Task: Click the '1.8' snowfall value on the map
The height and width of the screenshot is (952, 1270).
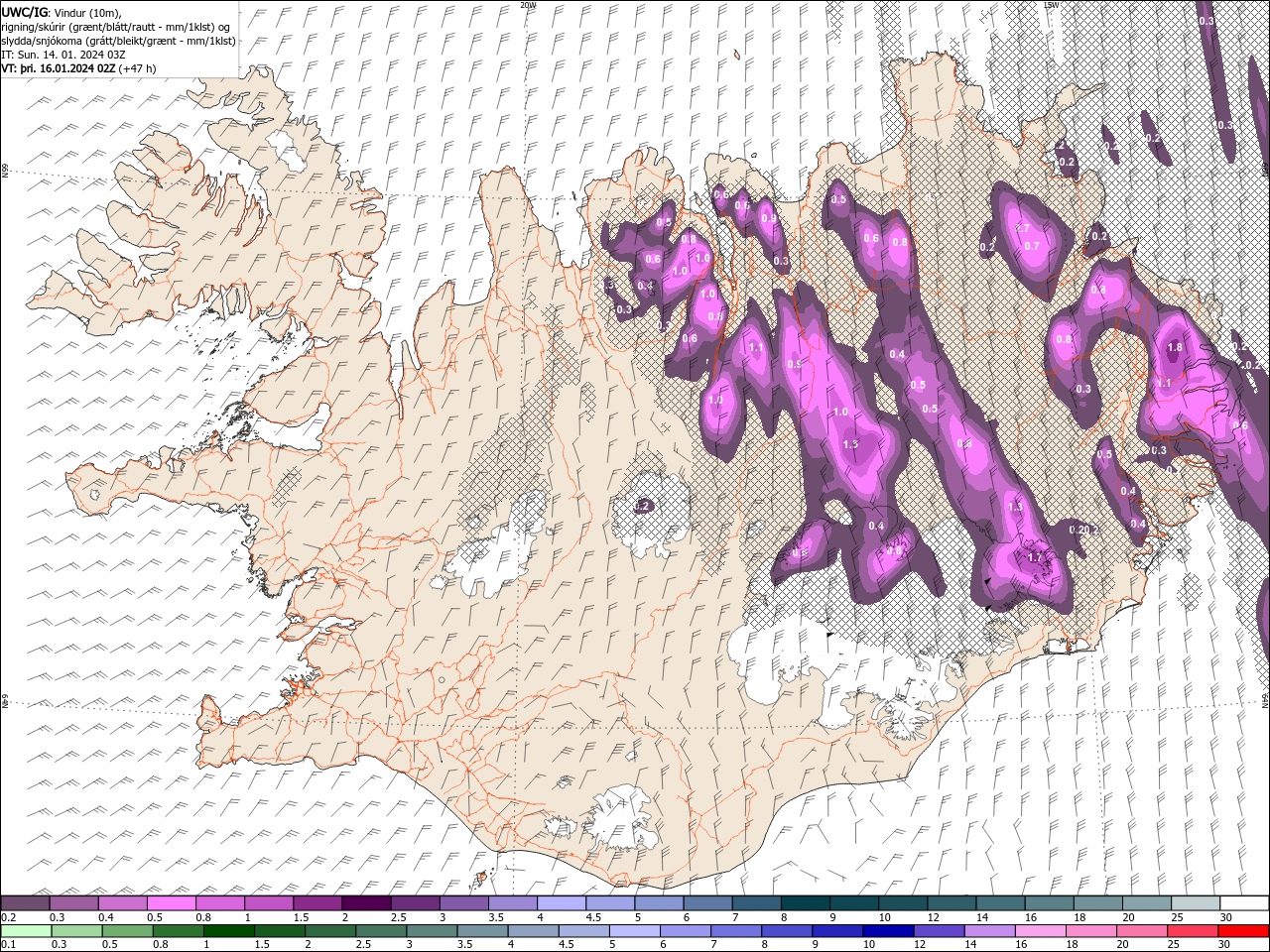Action: 1176,348
